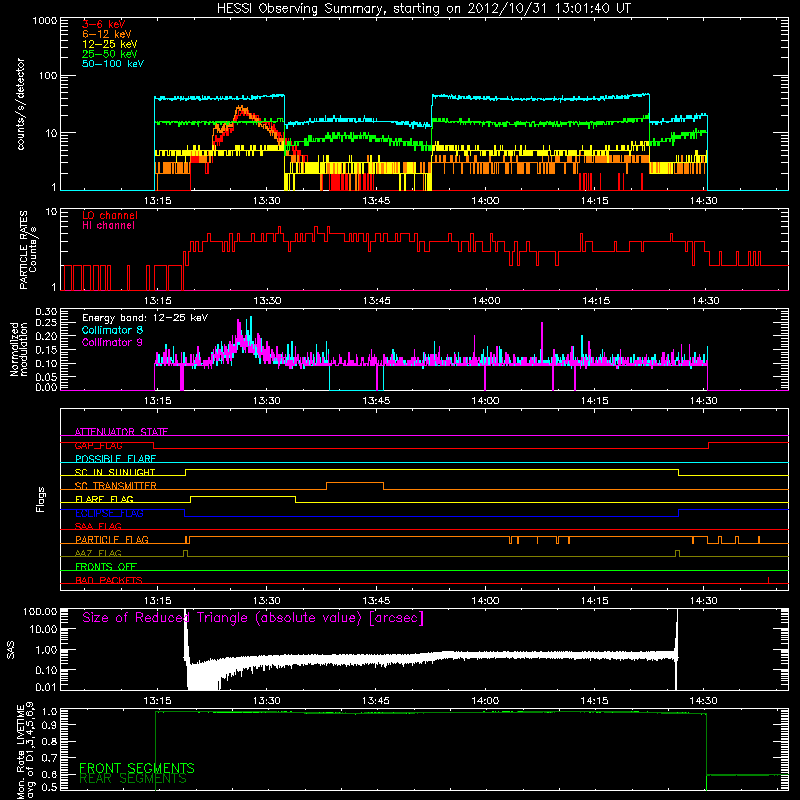The image size is (800, 800).
Task: Click 14:00 under the Flags plot
Action: click(x=485, y=601)
